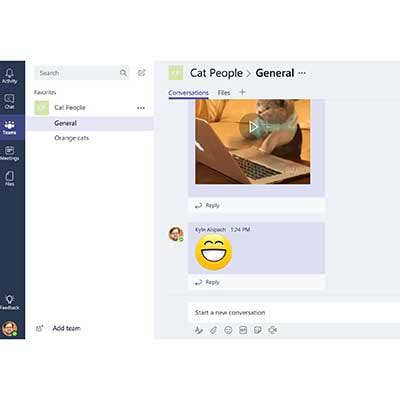400x400 pixels.
Task: Add a new tab with plus
Action: click(x=242, y=92)
